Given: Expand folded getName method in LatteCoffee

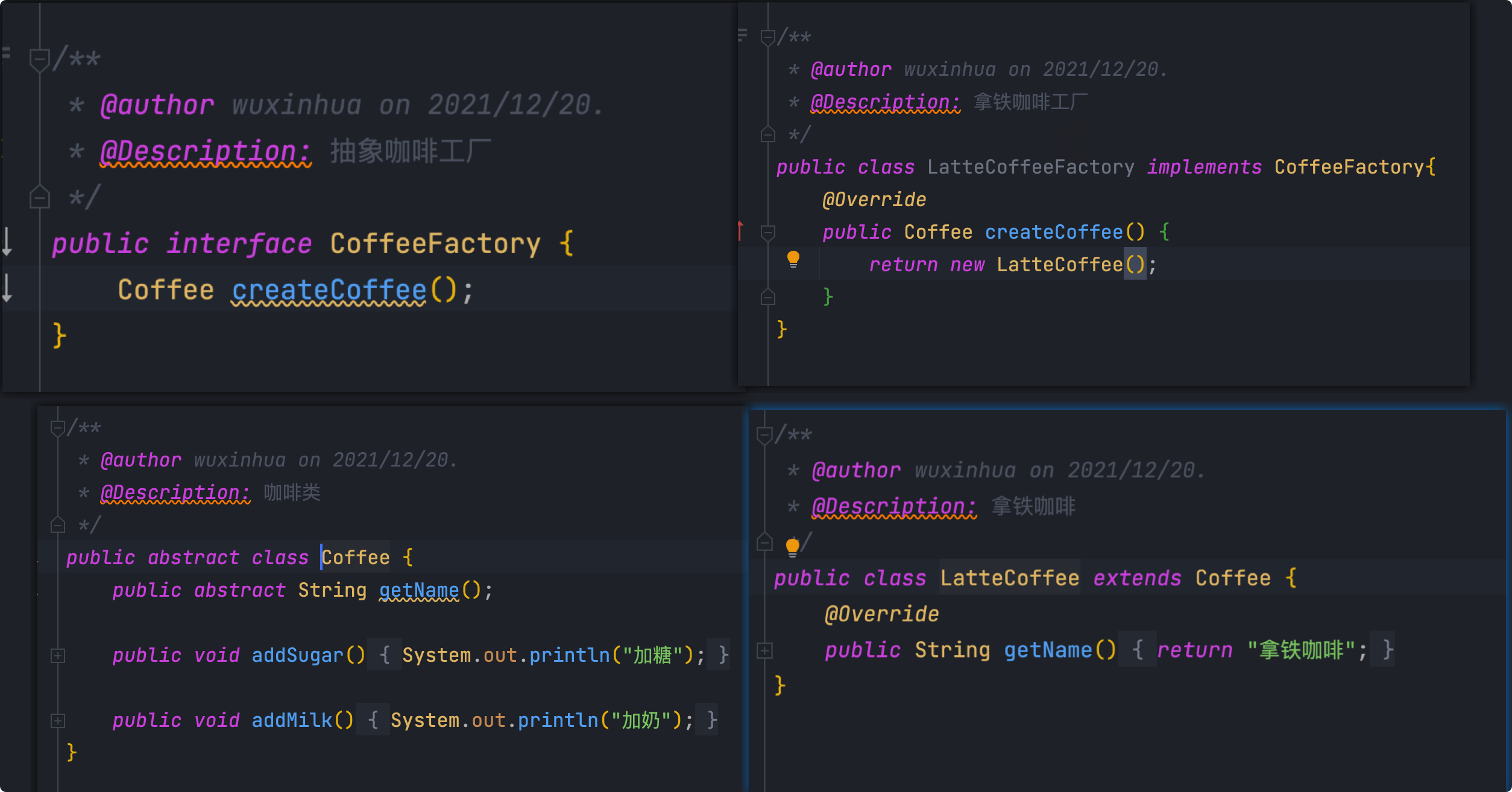Looking at the screenshot, I should 764,650.
